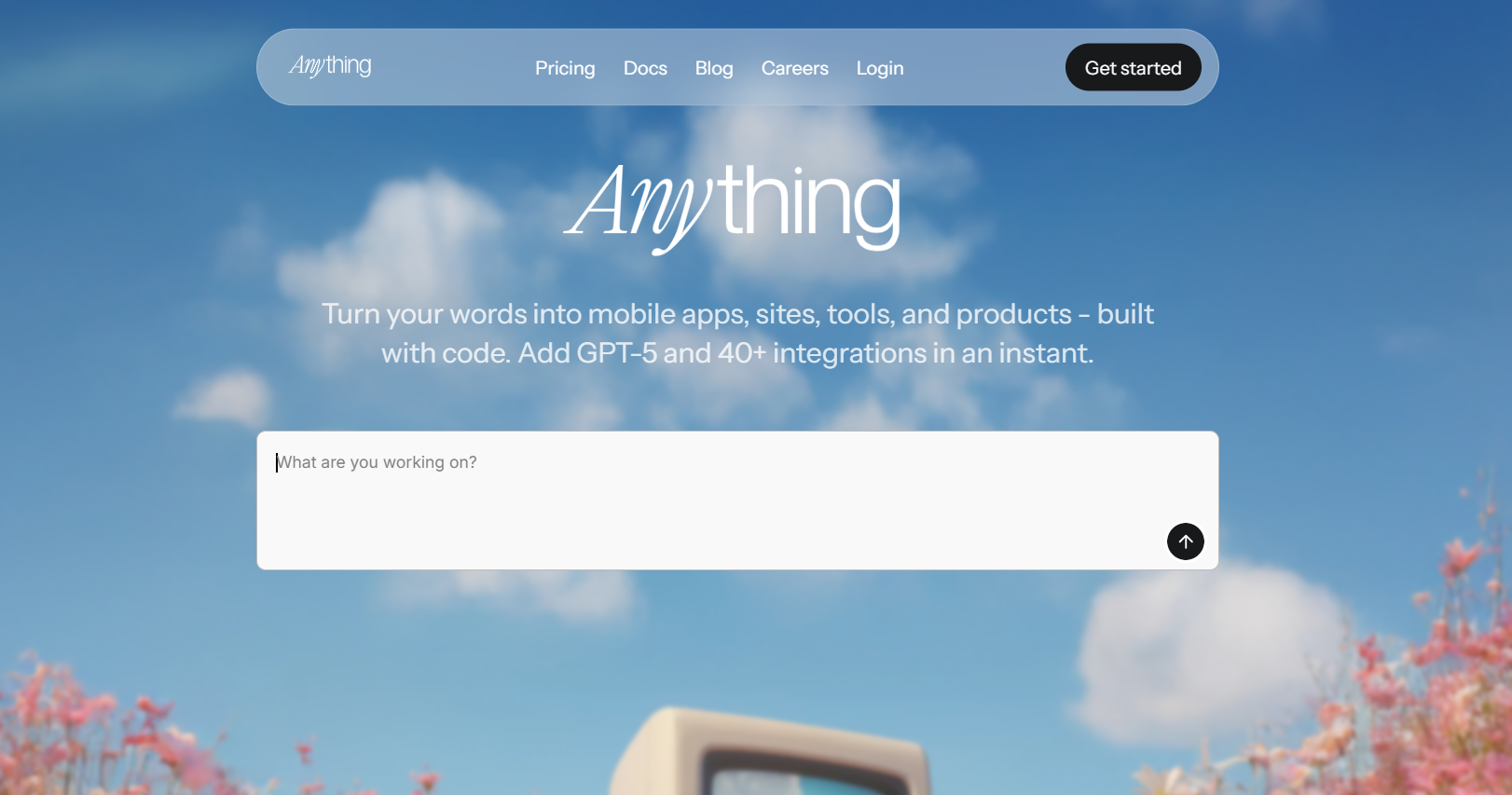Click the large Anything hero logo
The width and height of the screenshot is (1512, 795).
tap(734, 207)
